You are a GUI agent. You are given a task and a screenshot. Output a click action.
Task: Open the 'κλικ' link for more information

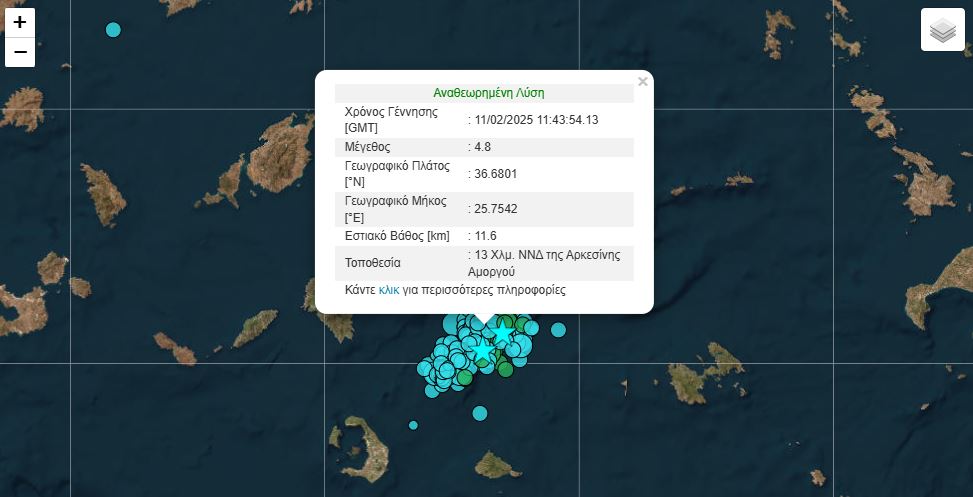coord(389,290)
